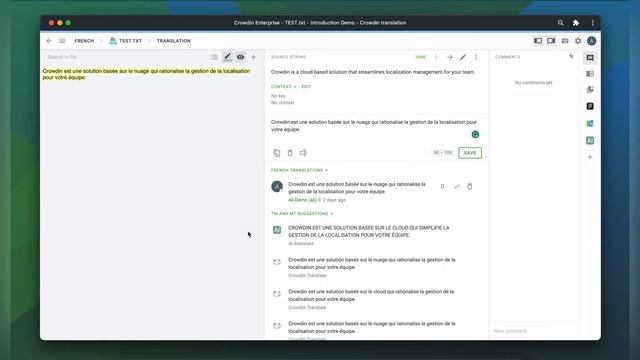Collapse TM AND MT SUGGESTIONS section

click(302, 213)
